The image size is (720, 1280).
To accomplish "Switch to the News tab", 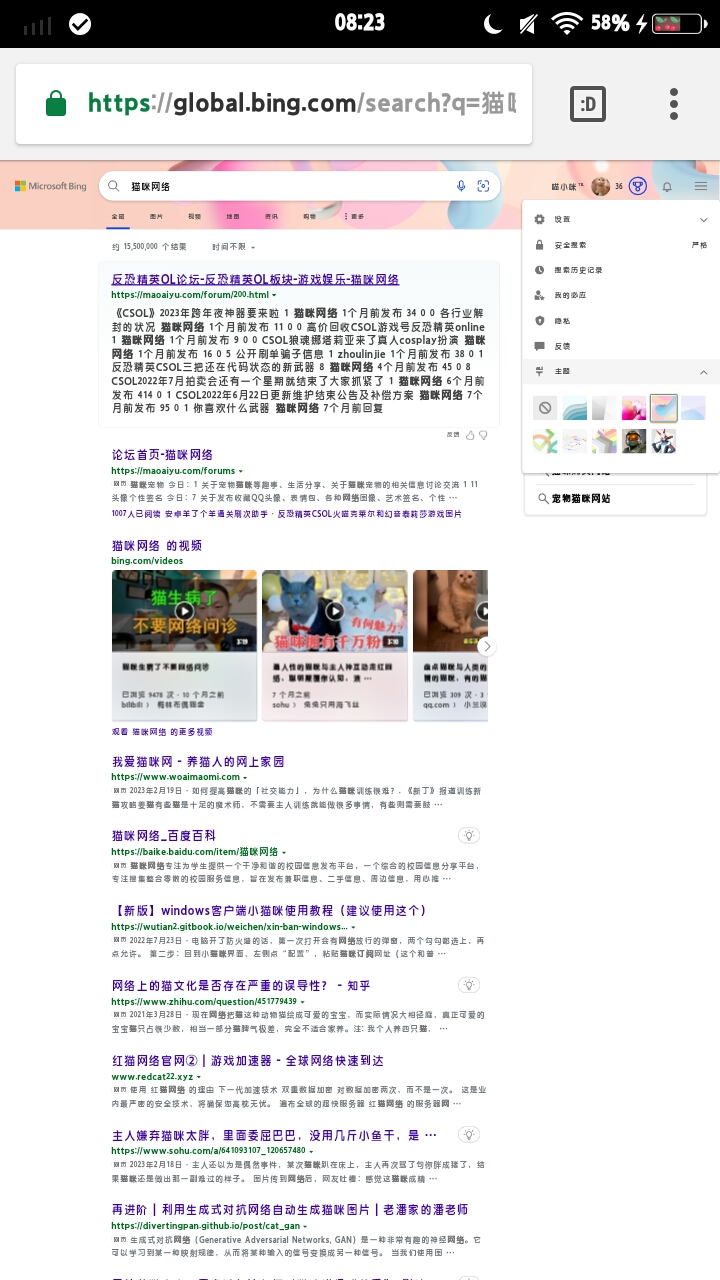I will [x=271, y=216].
